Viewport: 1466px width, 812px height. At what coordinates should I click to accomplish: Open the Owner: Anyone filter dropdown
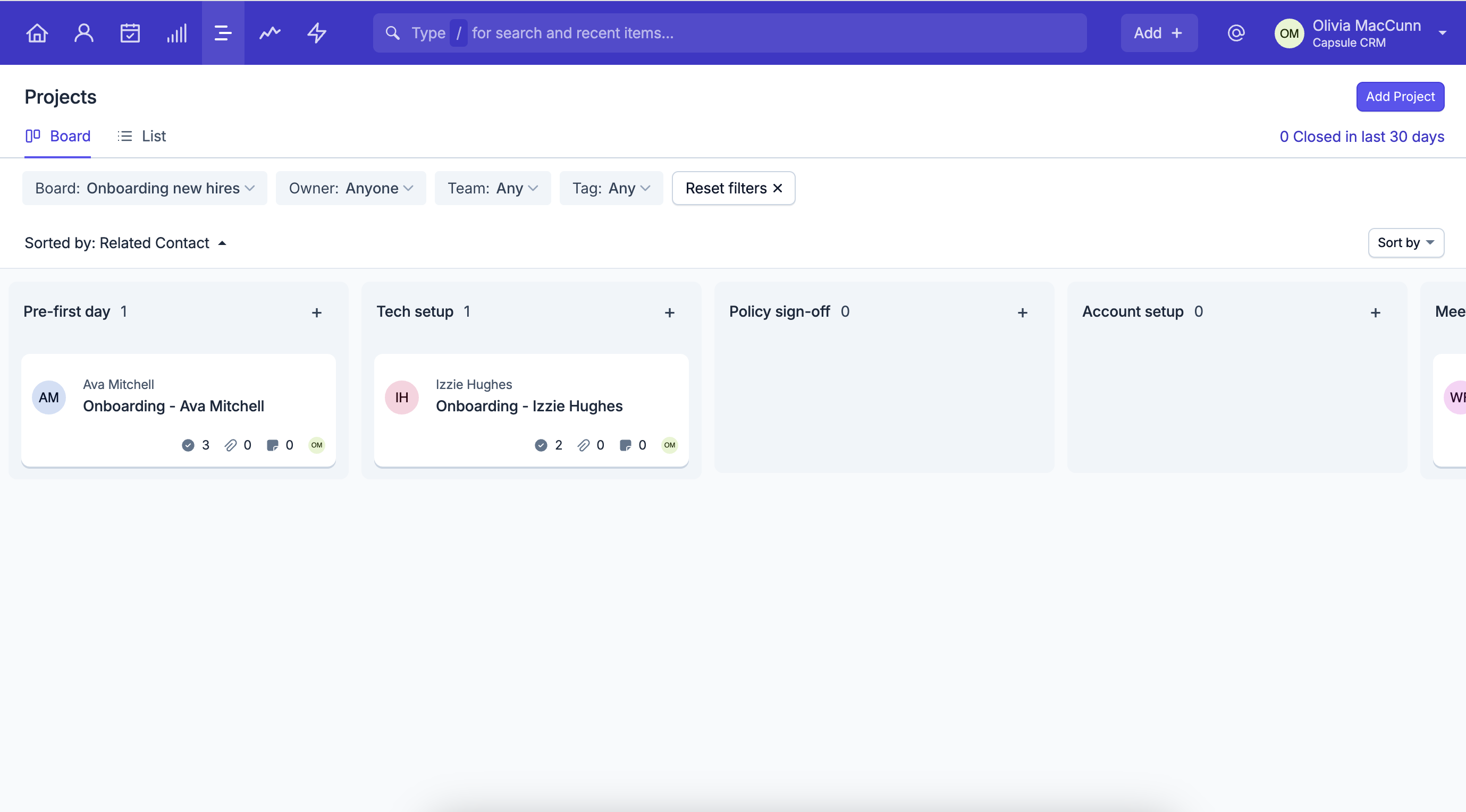pos(351,188)
